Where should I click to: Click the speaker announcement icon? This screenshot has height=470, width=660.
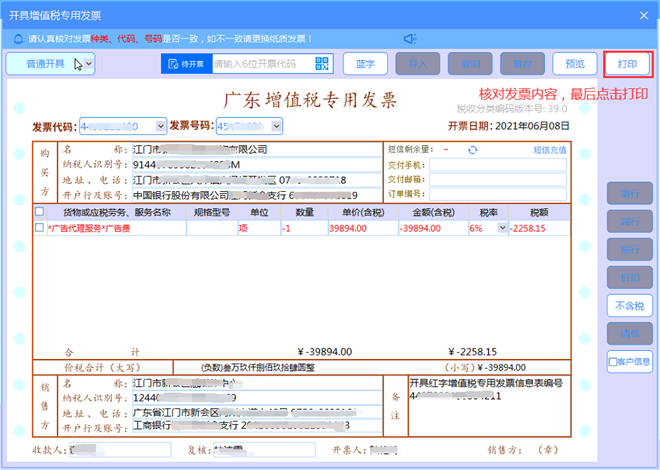pos(410,39)
